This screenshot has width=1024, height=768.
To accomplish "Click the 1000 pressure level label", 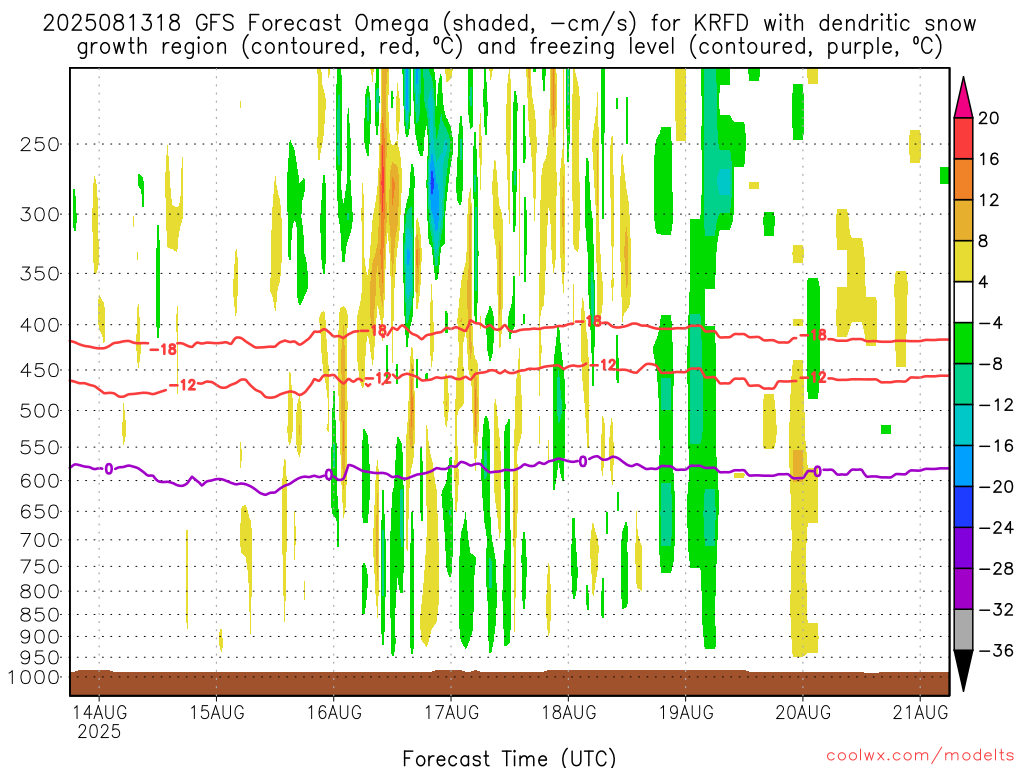I will click(x=34, y=677).
